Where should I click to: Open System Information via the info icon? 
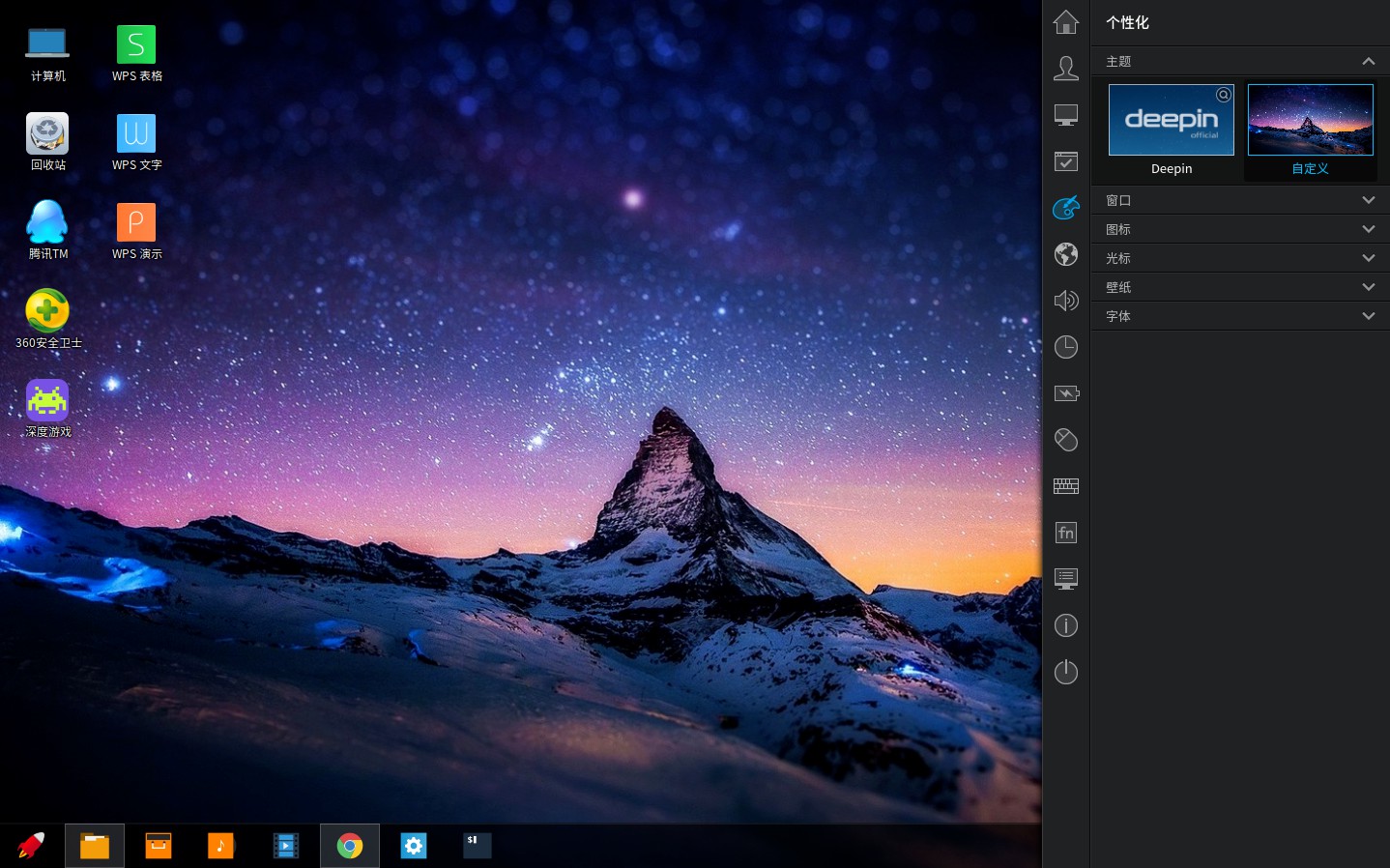pyautogui.click(x=1065, y=625)
